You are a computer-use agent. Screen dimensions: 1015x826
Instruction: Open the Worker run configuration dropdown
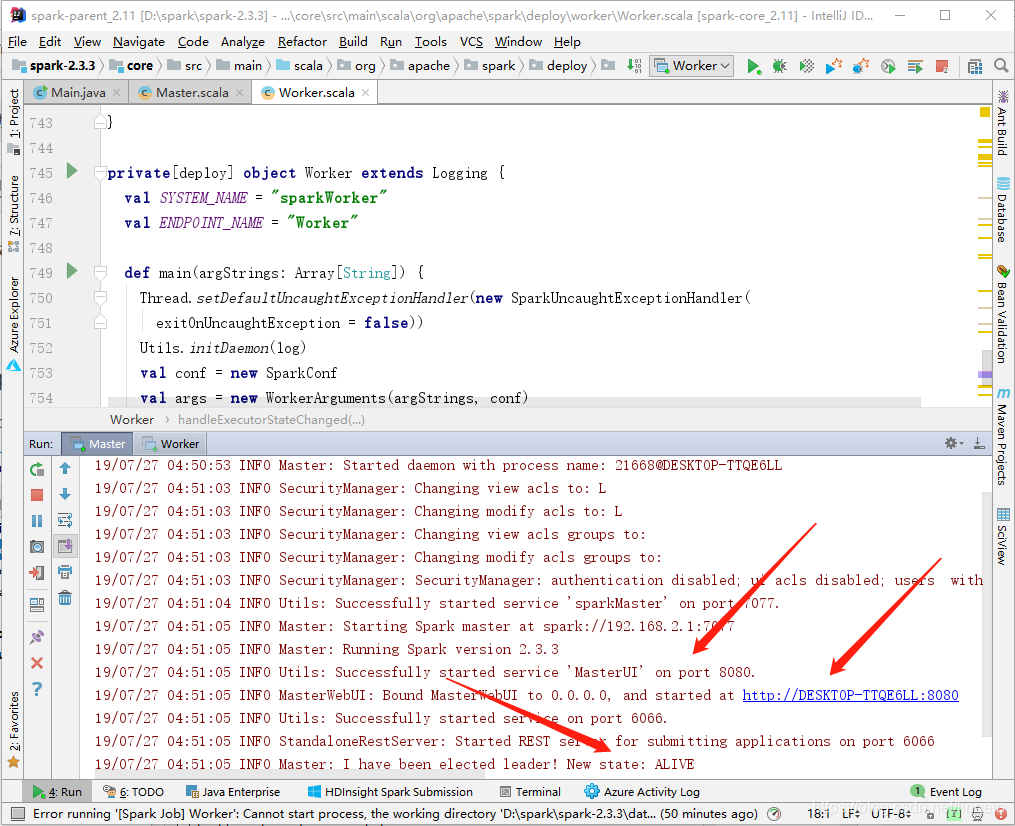692,66
